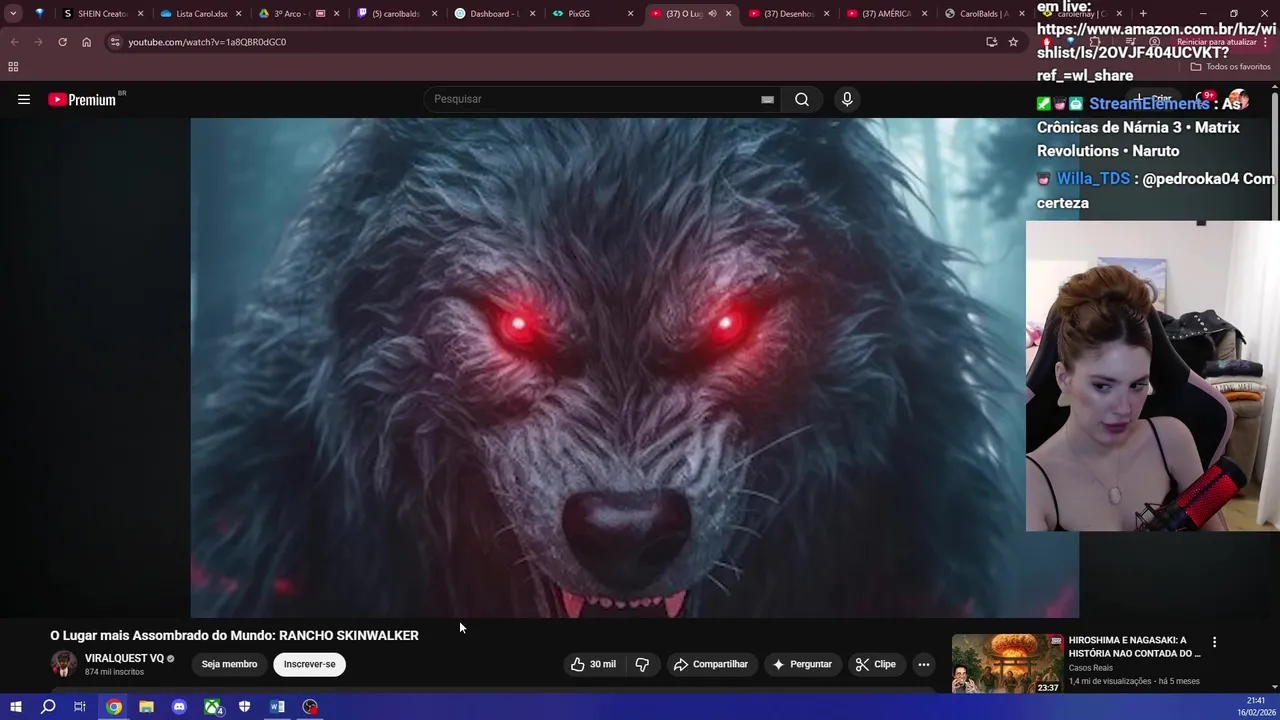Bookmark this page with star icon
The width and height of the screenshot is (1280, 720).
tap(1013, 42)
